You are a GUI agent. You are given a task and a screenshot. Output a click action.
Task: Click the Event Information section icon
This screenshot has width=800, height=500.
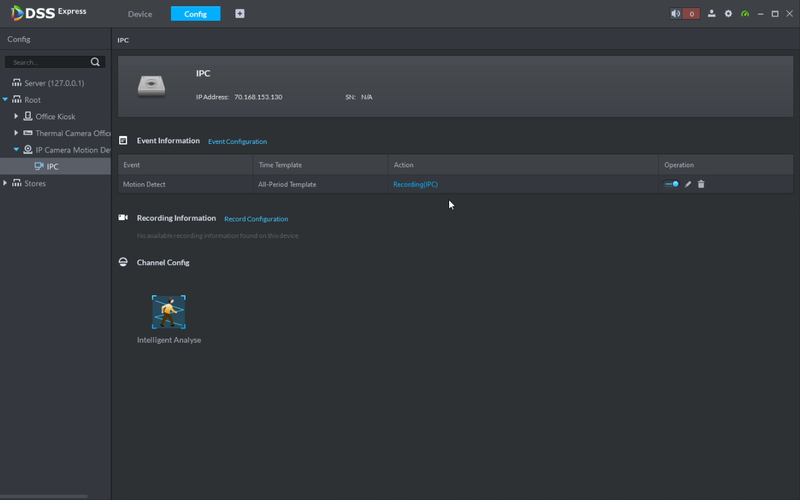click(x=123, y=140)
